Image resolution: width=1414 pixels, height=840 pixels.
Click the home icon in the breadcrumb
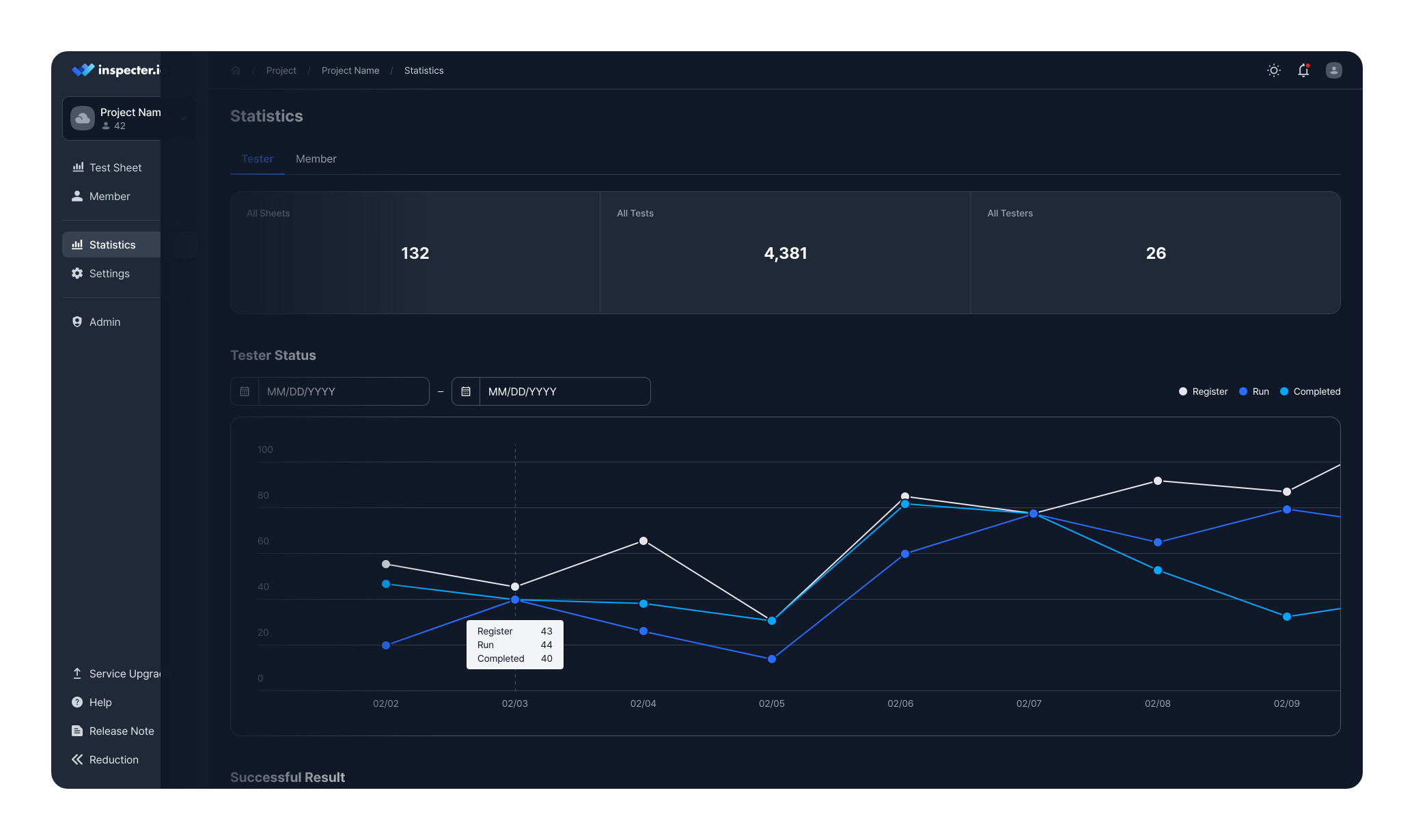(236, 70)
